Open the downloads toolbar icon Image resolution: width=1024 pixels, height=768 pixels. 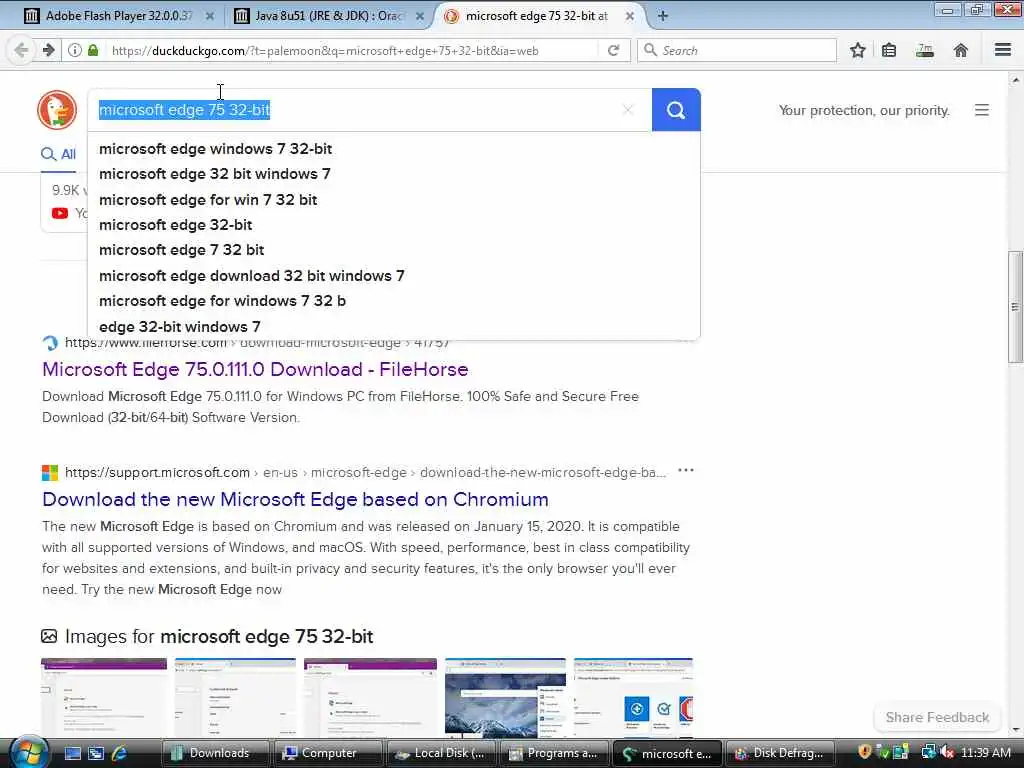[925, 50]
